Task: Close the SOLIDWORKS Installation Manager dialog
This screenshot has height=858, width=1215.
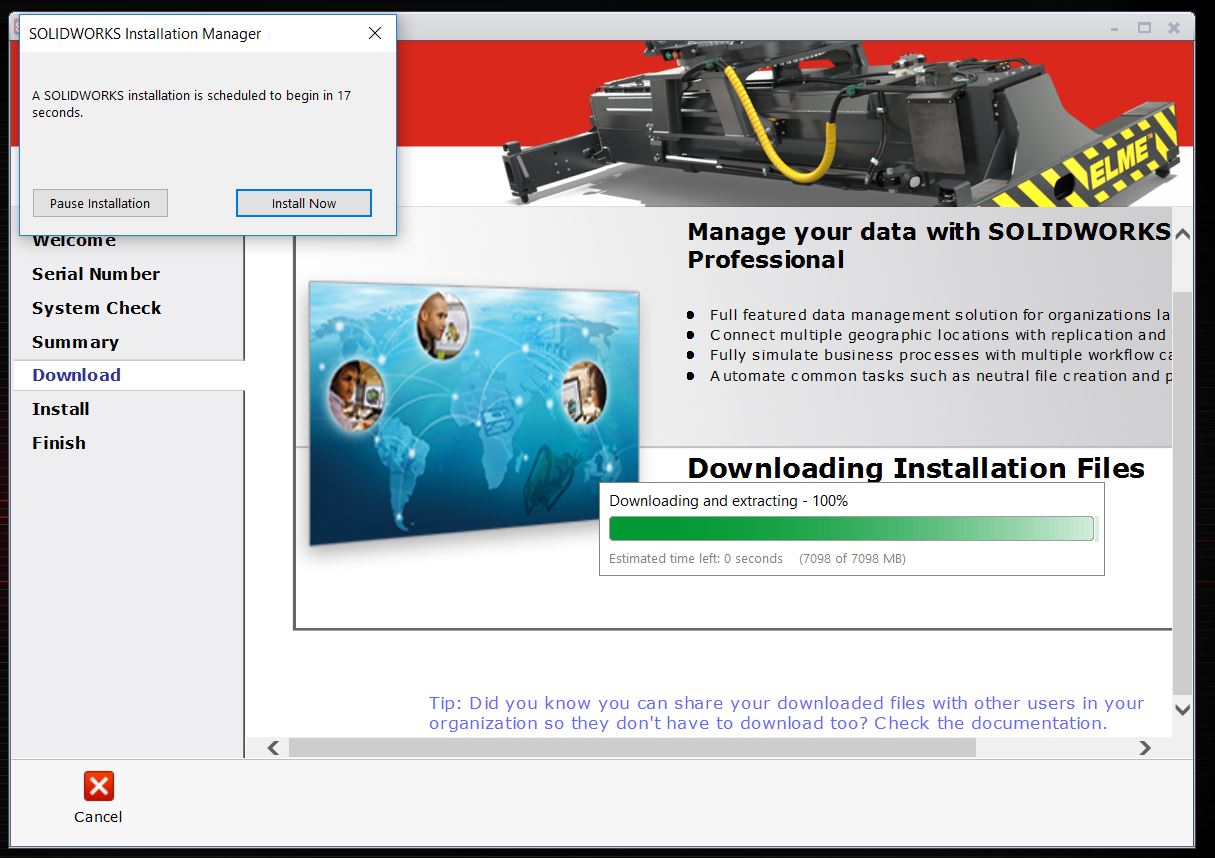Action: click(375, 33)
